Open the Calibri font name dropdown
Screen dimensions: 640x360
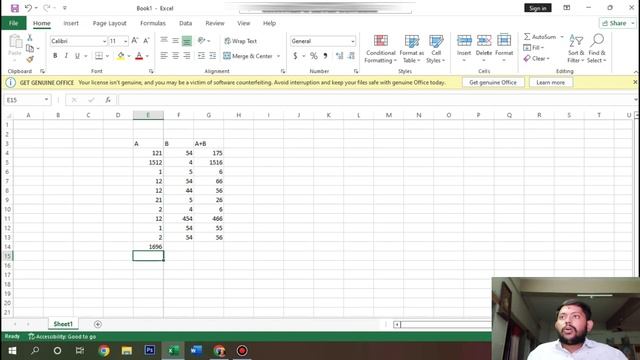pyautogui.click(x=104, y=41)
